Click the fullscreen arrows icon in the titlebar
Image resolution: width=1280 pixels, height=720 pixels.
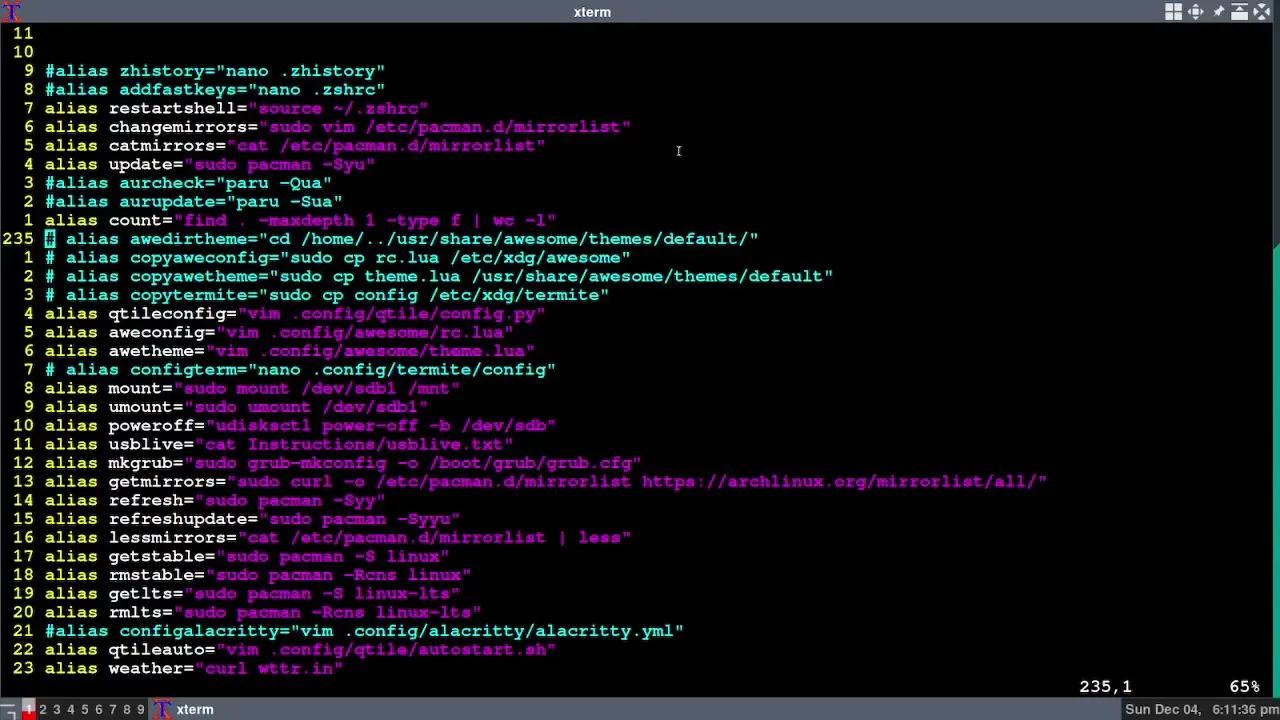[x=1262, y=12]
